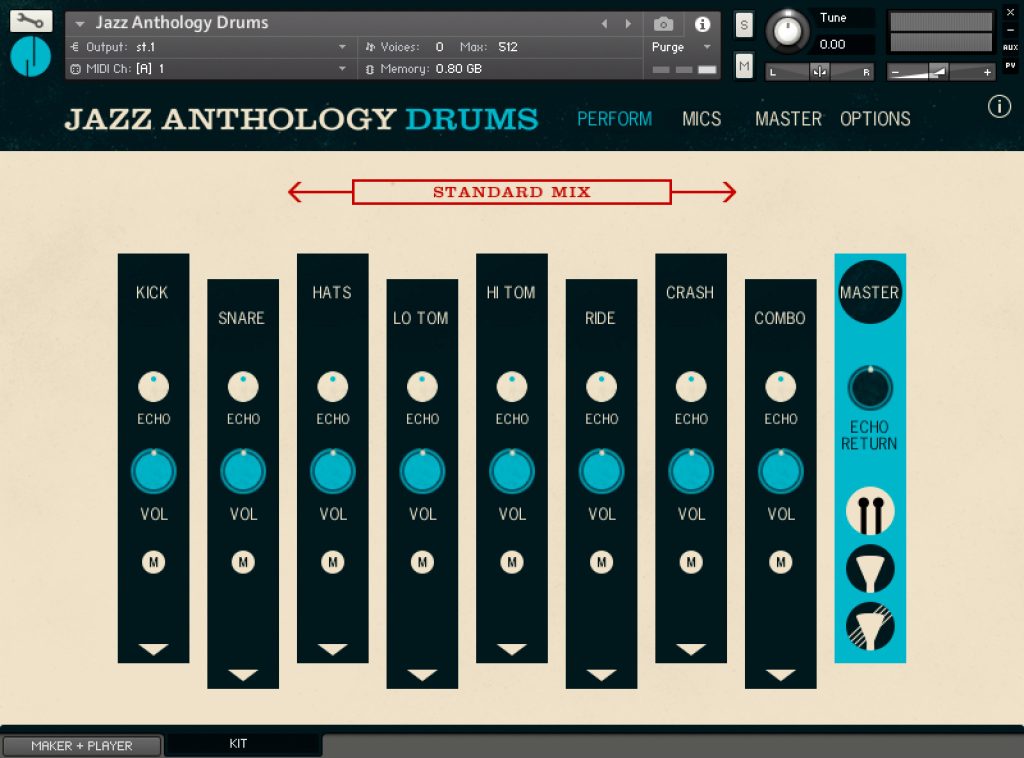Mute the Ride channel
This screenshot has height=758, width=1024.
601,562
